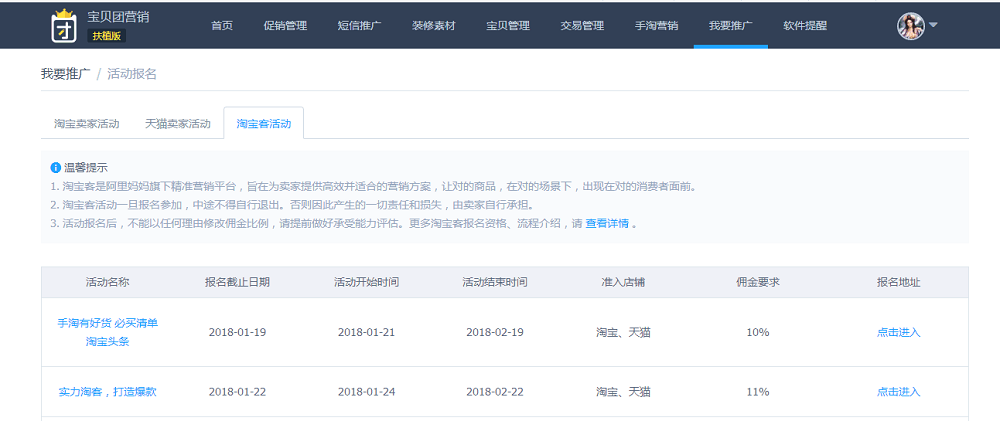Expand the dropdown arrow beside the avatar
The width and height of the screenshot is (1000, 421).
click(932, 26)
